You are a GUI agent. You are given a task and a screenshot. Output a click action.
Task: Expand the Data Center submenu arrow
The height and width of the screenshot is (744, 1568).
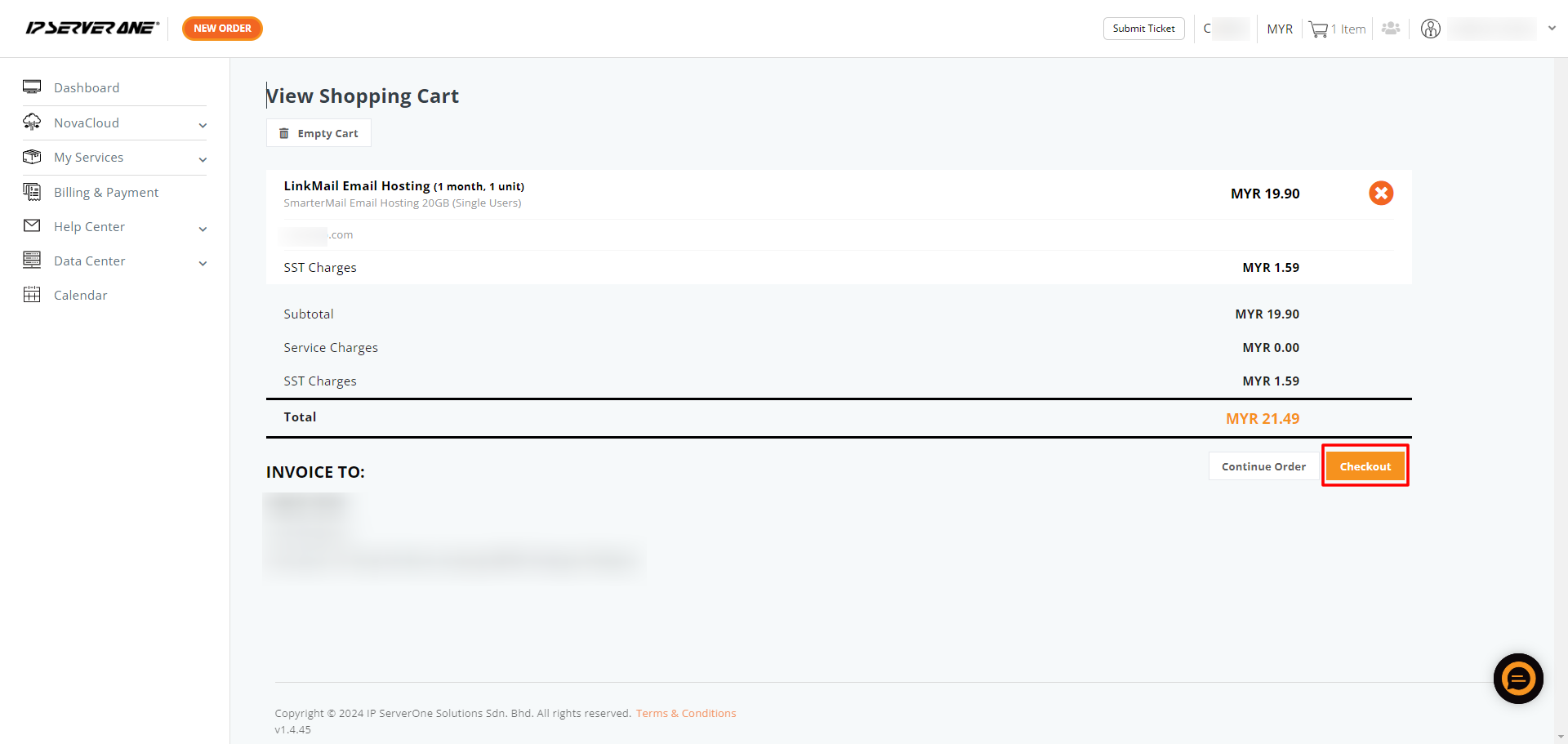(x=203, y=263)
